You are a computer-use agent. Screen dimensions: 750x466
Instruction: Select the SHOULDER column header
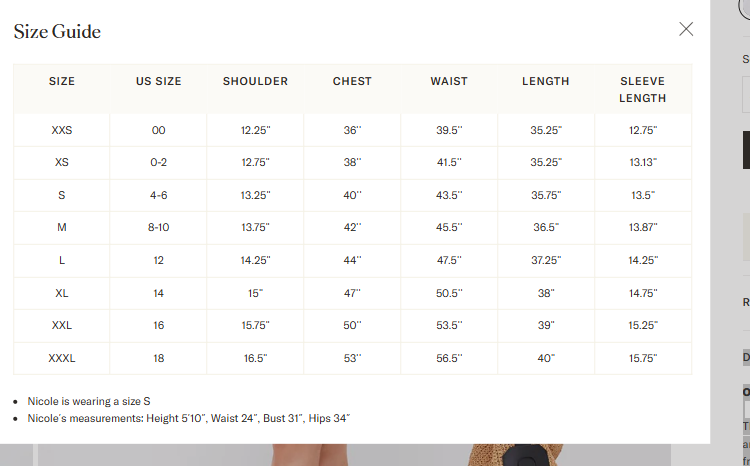point(255,81)
